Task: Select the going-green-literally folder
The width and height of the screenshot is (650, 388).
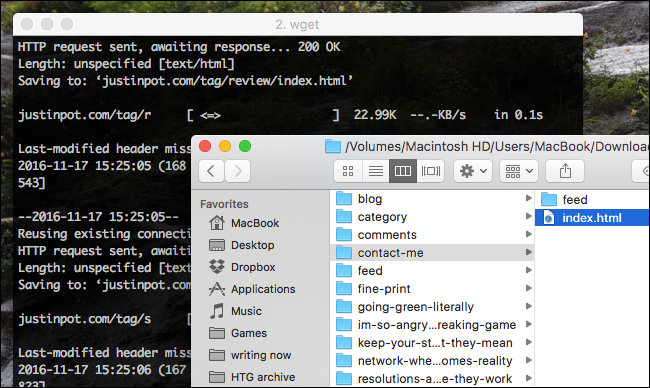Action: pyautogui.click(x=432, y=307)
